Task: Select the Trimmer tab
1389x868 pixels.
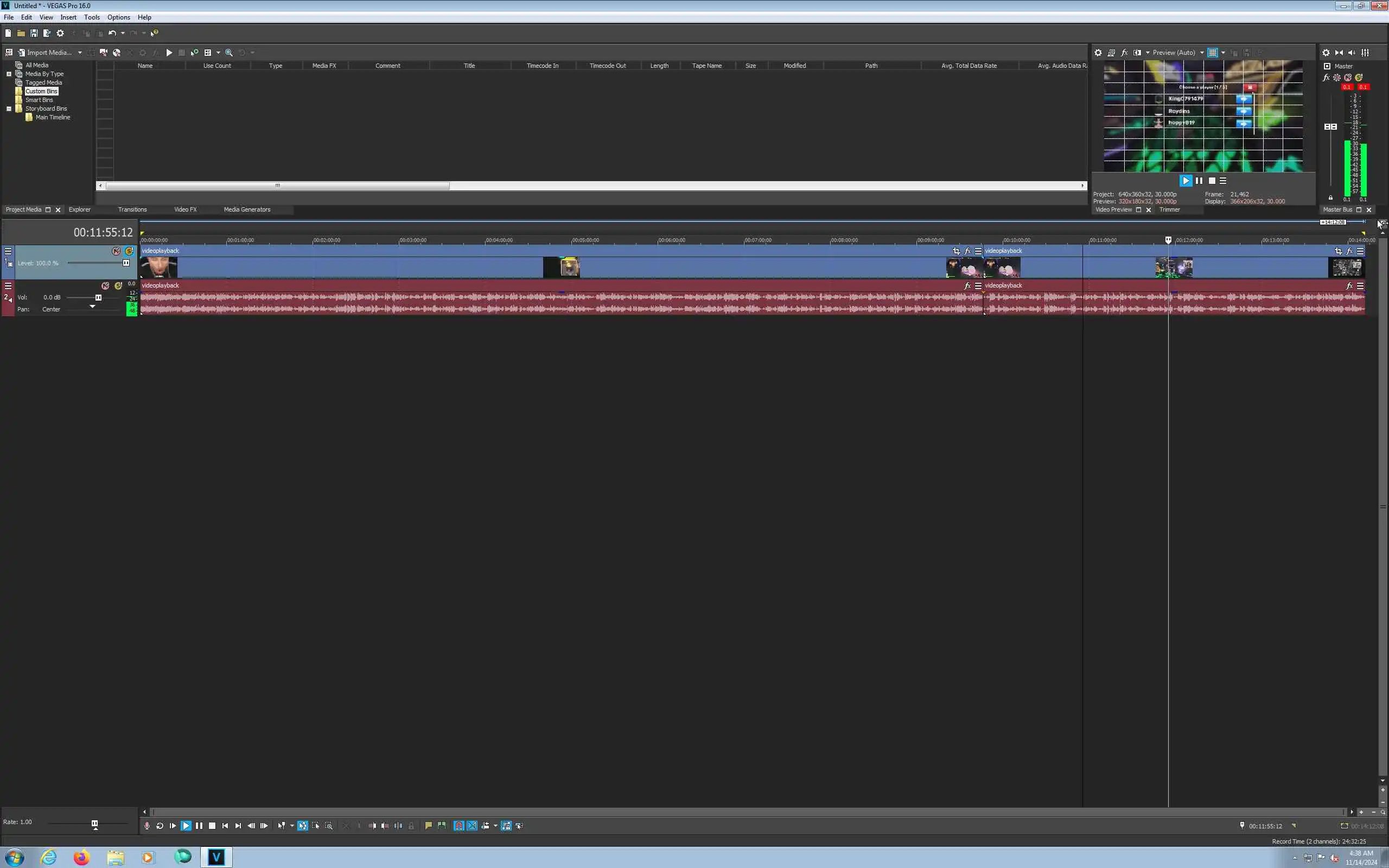Action: tap(1169, 209)
